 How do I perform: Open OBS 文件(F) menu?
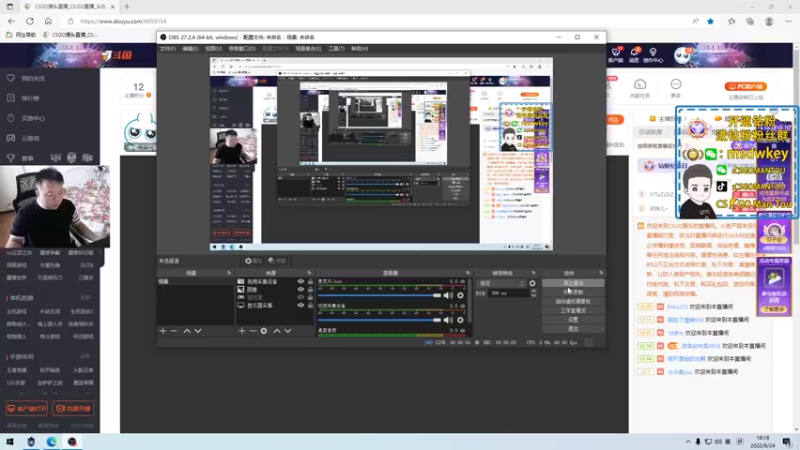point(167,49)
